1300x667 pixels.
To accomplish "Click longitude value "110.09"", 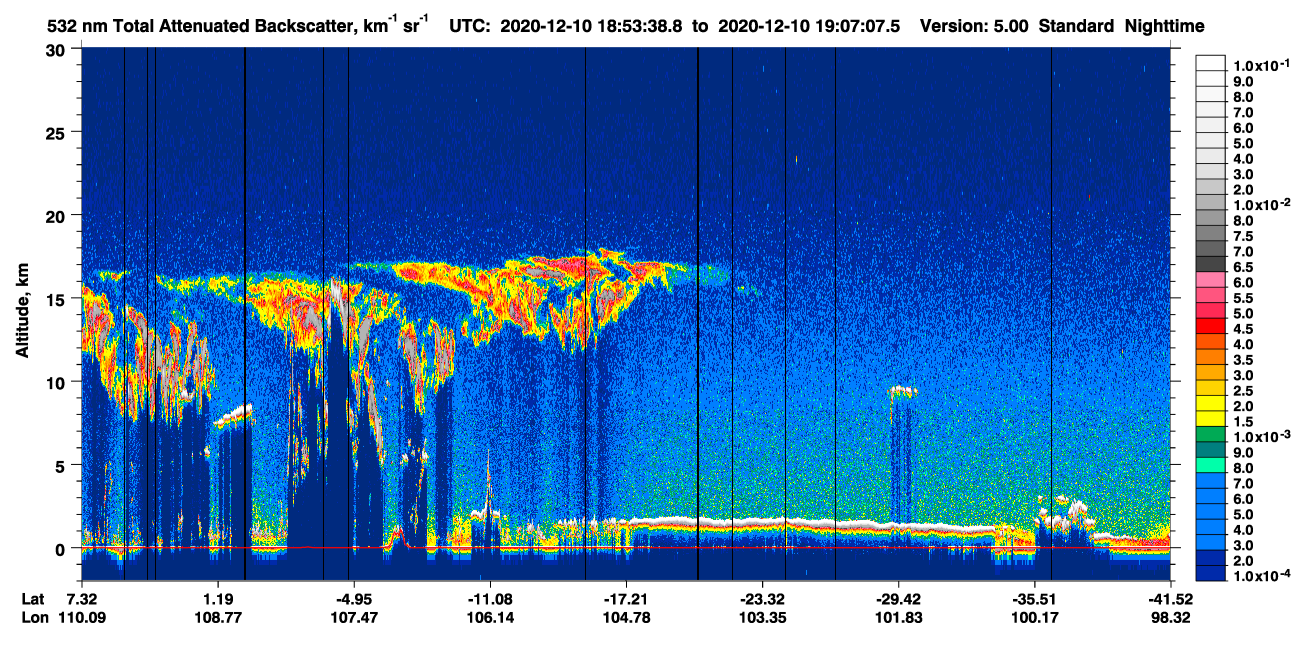I will pyautogui.click(x=81, y=618).
